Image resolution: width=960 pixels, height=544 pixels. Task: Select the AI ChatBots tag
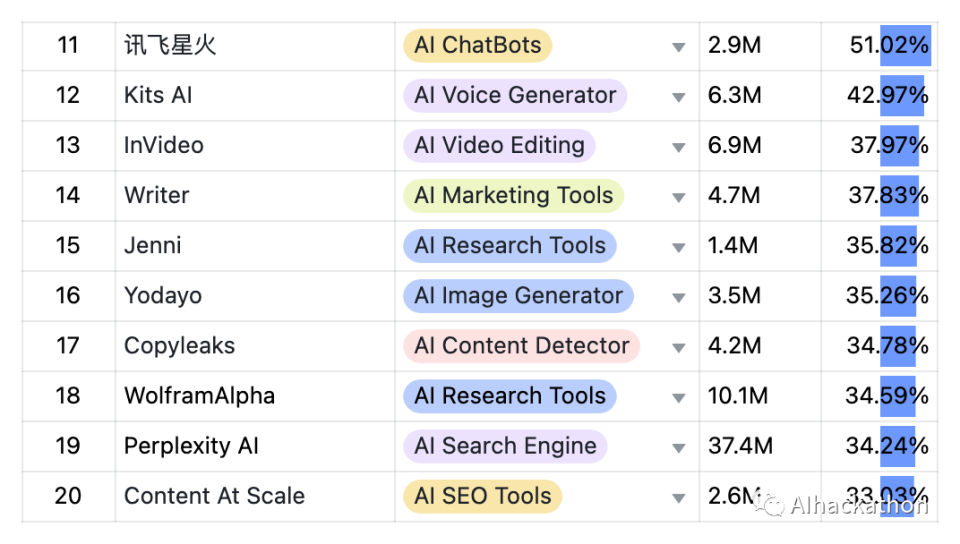477,45
